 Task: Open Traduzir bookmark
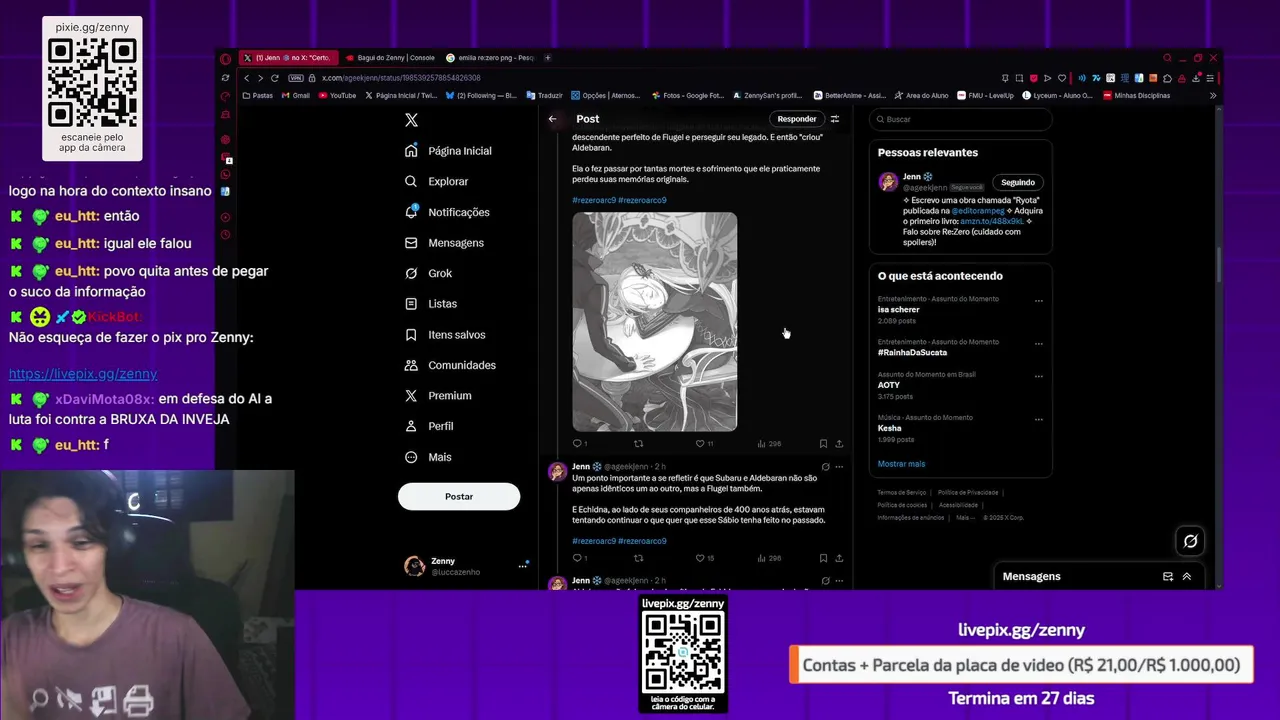545,96
